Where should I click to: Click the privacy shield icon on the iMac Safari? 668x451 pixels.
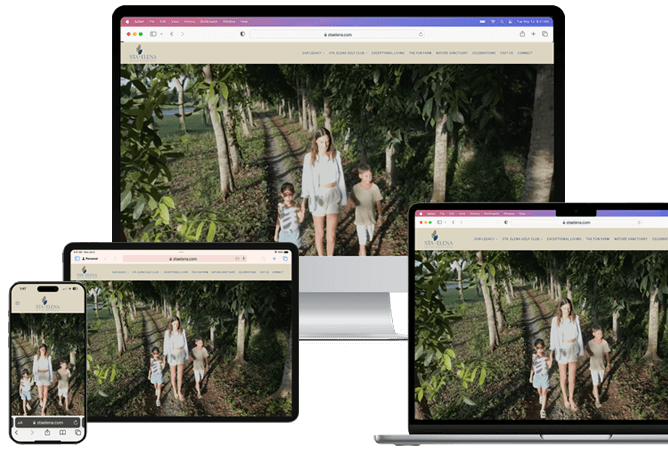tap(242, 34)
